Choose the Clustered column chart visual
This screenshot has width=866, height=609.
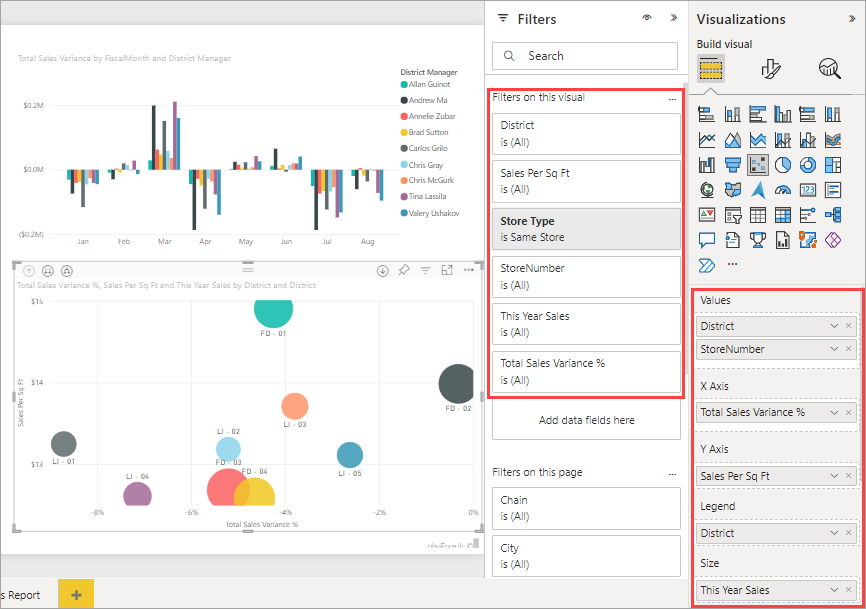coord(783,114)
